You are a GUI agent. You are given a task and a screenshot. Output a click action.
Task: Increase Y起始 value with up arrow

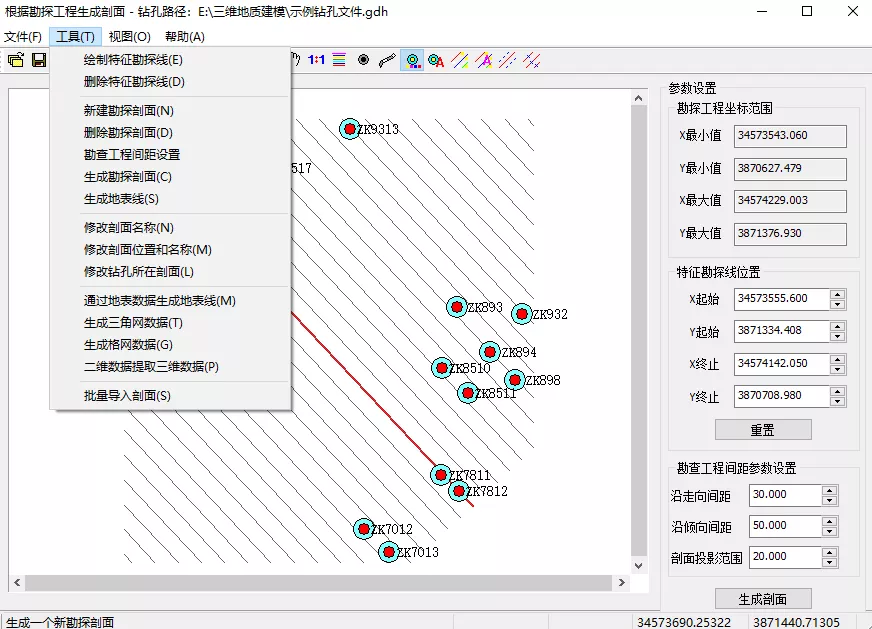[838, 326]
